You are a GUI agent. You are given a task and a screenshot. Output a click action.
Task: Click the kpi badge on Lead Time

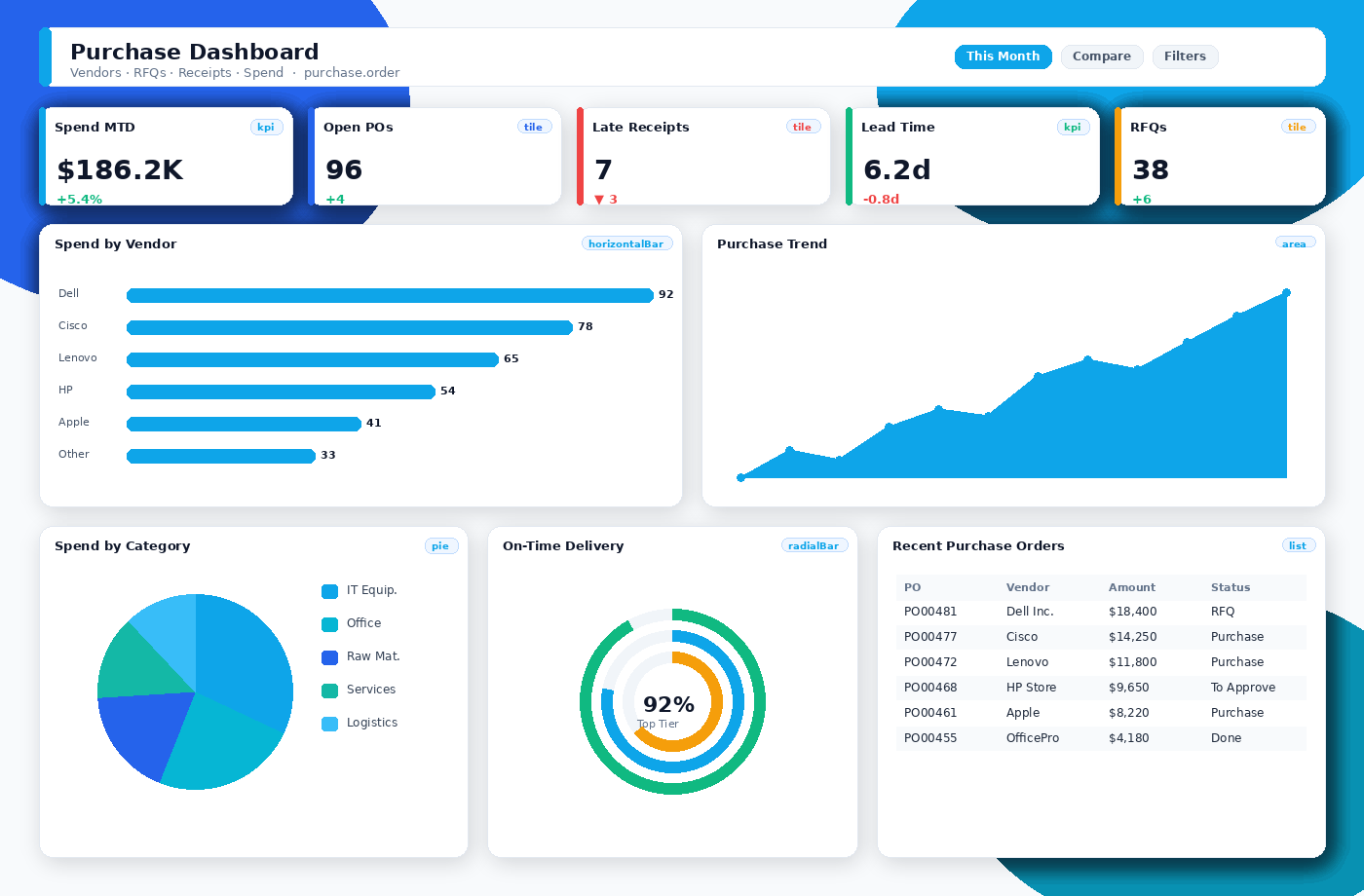point(1073,127)
